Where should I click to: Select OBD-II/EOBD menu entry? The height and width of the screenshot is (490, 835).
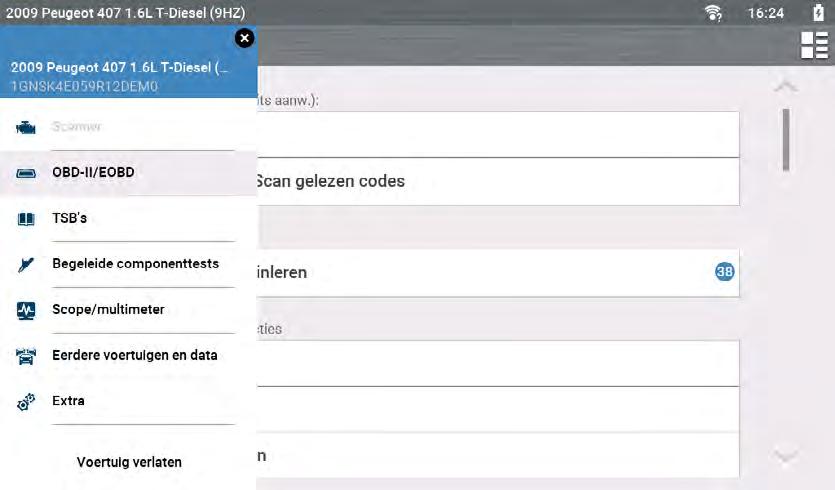[x=128, y=173]
